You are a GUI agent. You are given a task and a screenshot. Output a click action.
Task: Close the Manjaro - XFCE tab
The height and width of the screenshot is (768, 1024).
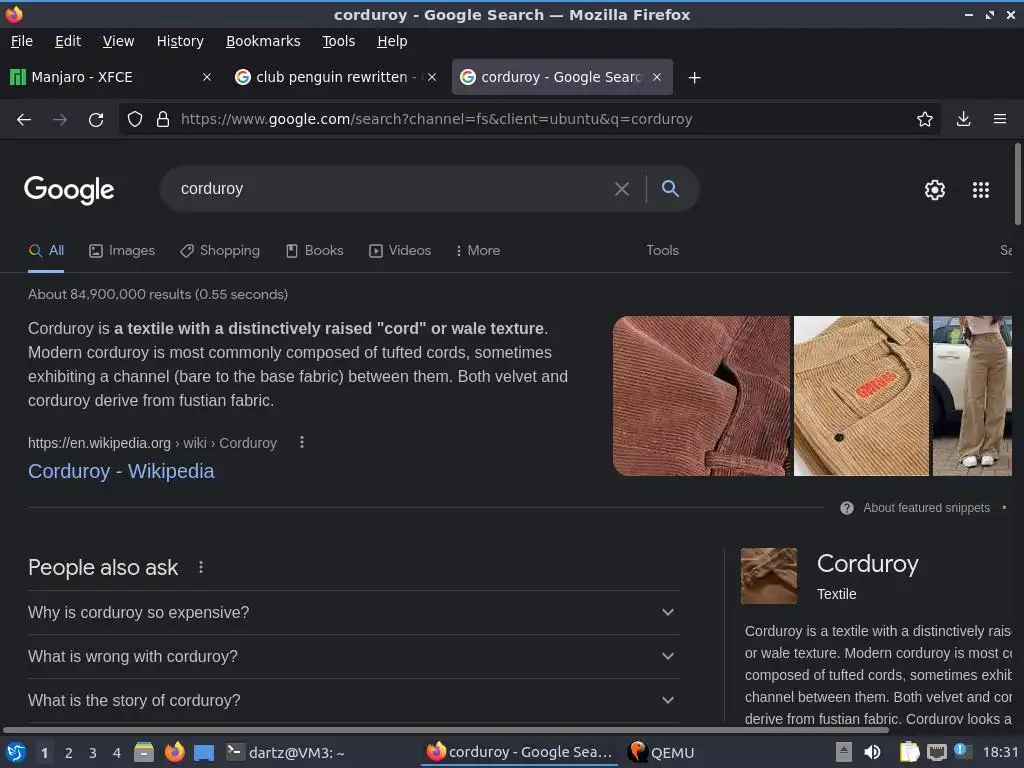point(206,77)
